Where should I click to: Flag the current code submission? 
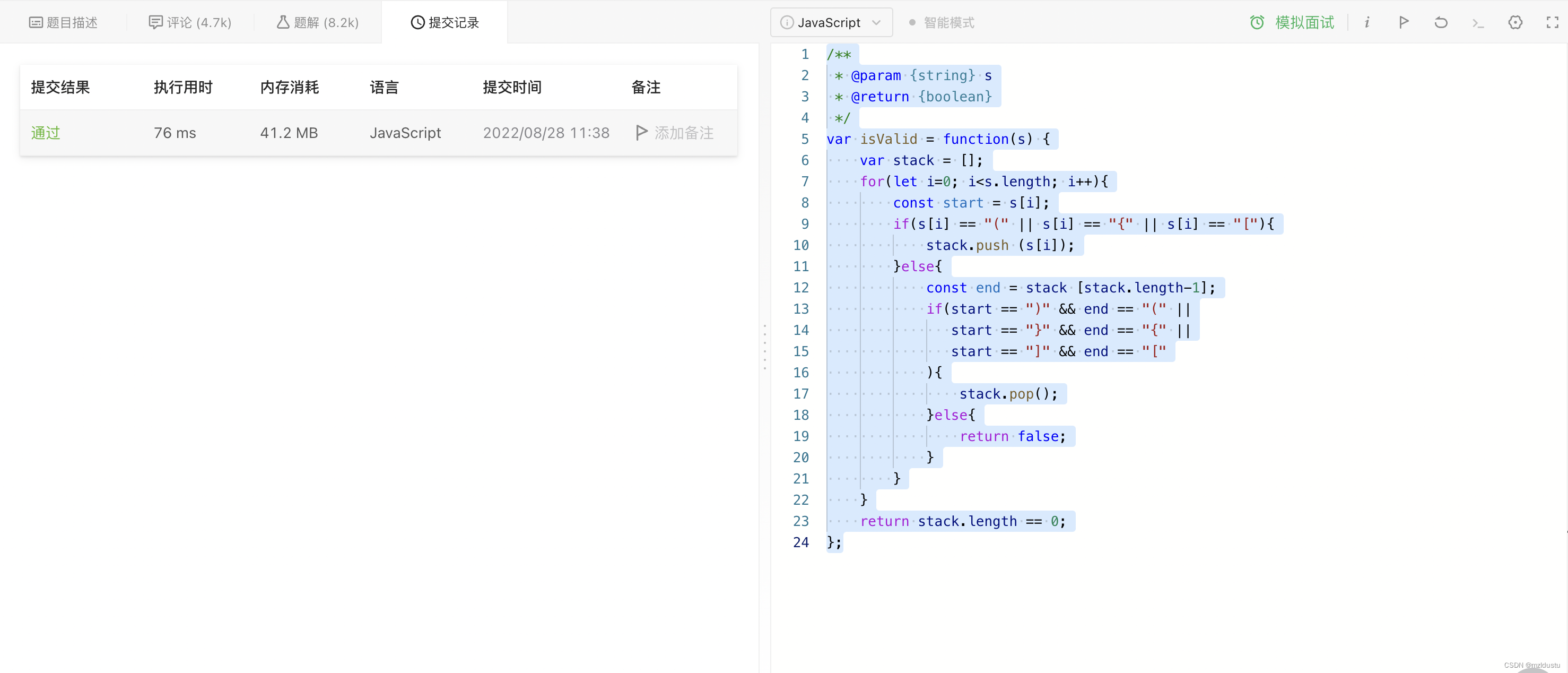tap(1404, 22)
